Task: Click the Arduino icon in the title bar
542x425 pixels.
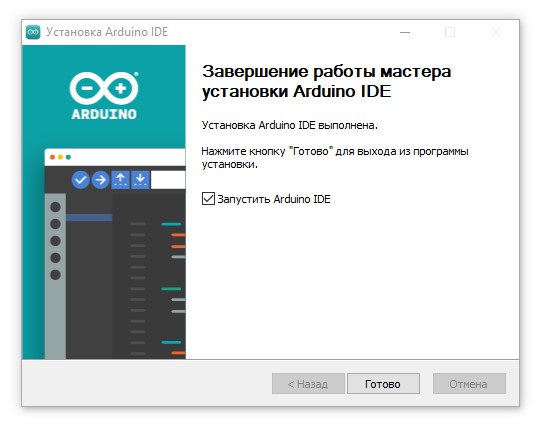Action: coord(33,32)
